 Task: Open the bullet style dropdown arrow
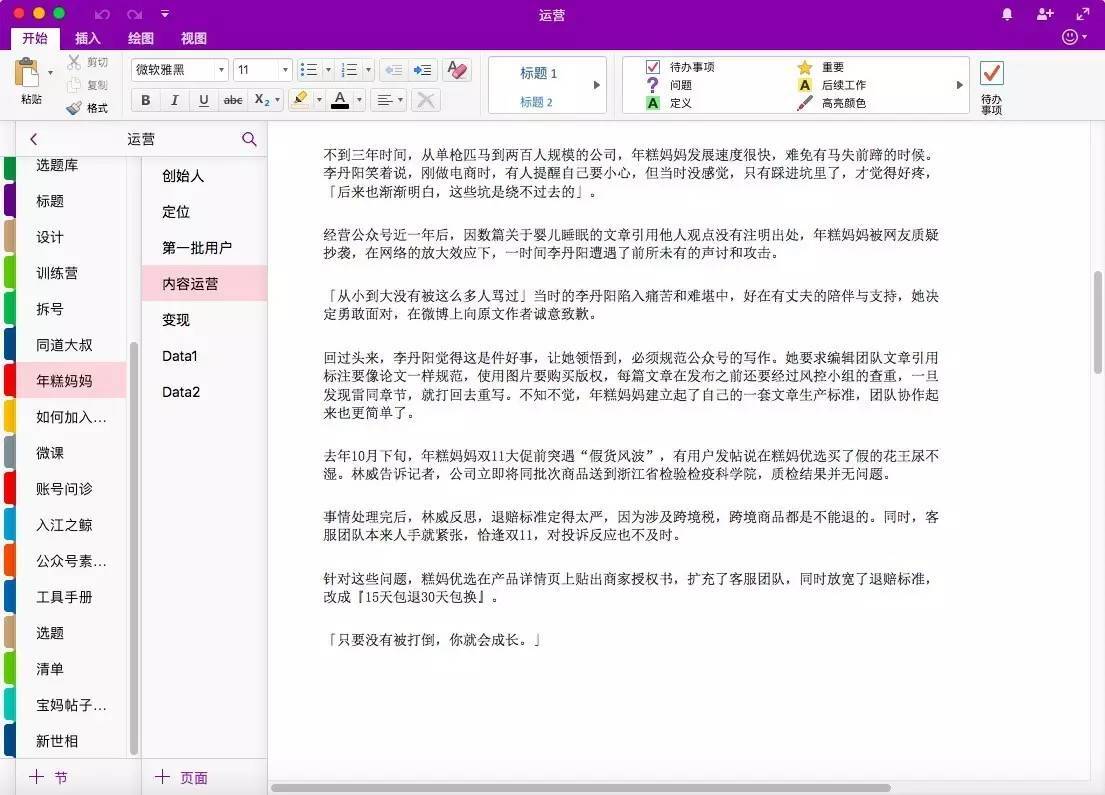tap(328, 70)
